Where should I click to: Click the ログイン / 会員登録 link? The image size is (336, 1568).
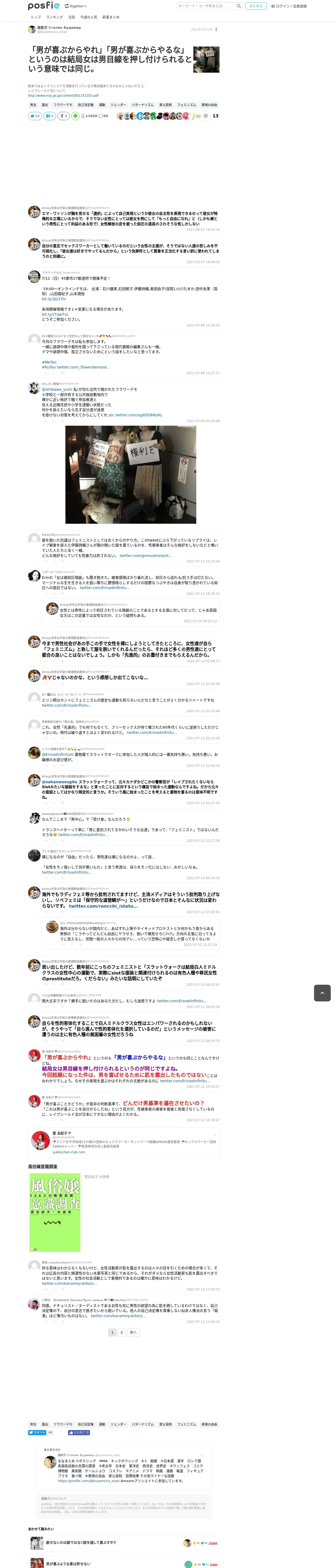289,6
